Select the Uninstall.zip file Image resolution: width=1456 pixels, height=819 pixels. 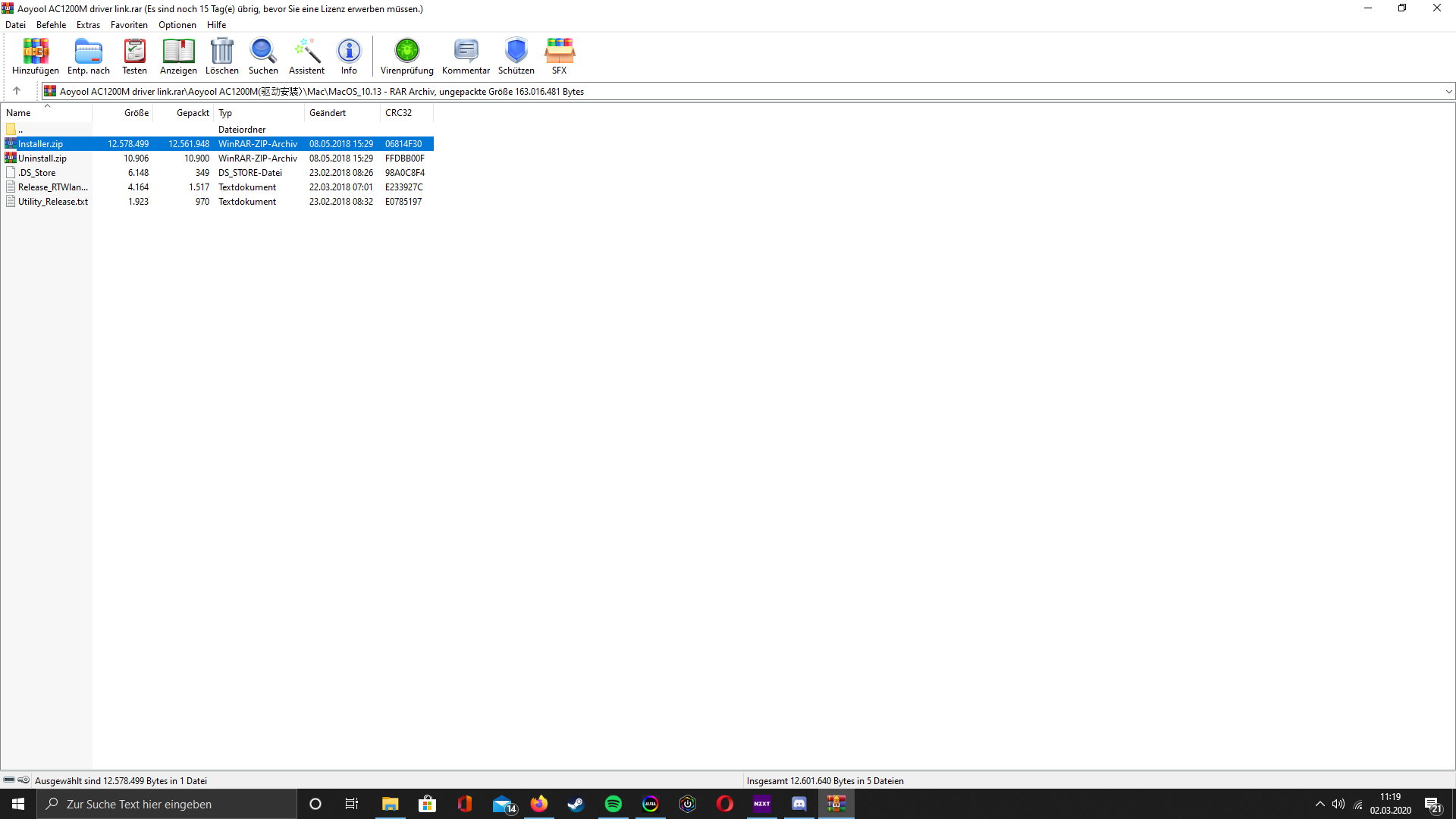tap(42, 158)
